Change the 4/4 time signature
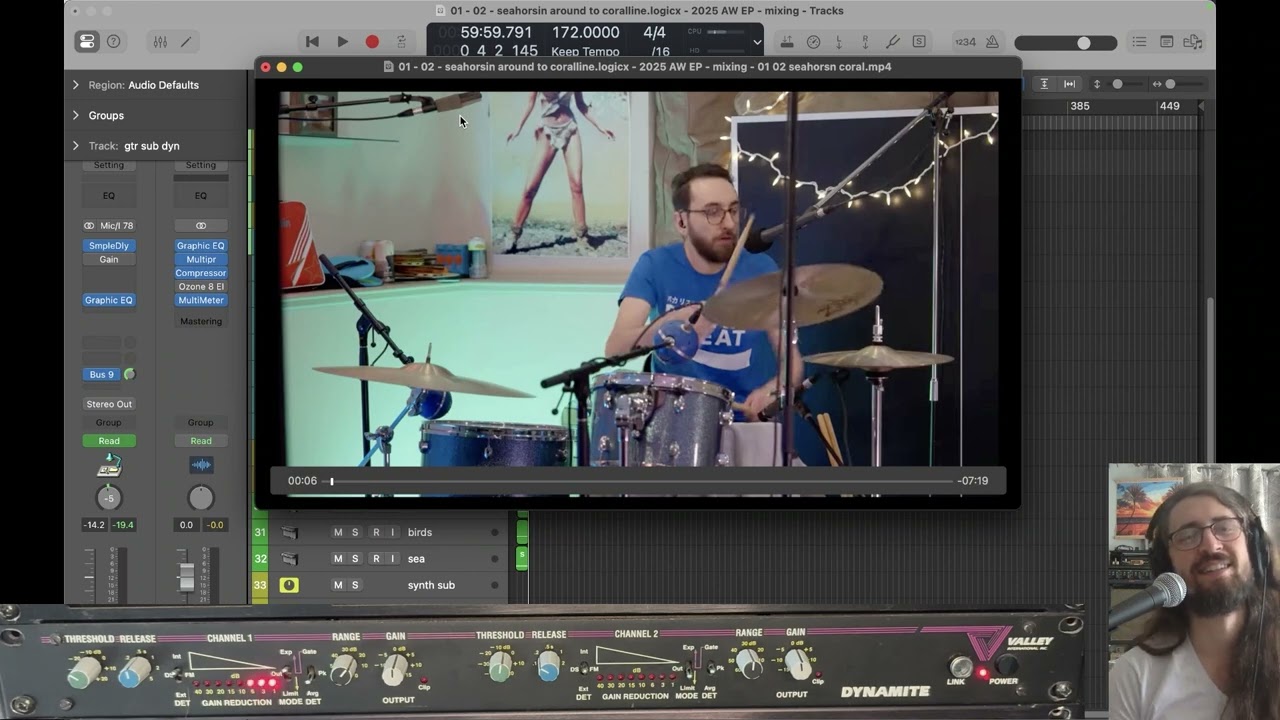The height and width of the screenshot is (720, 1280). (x=654, y=33)
